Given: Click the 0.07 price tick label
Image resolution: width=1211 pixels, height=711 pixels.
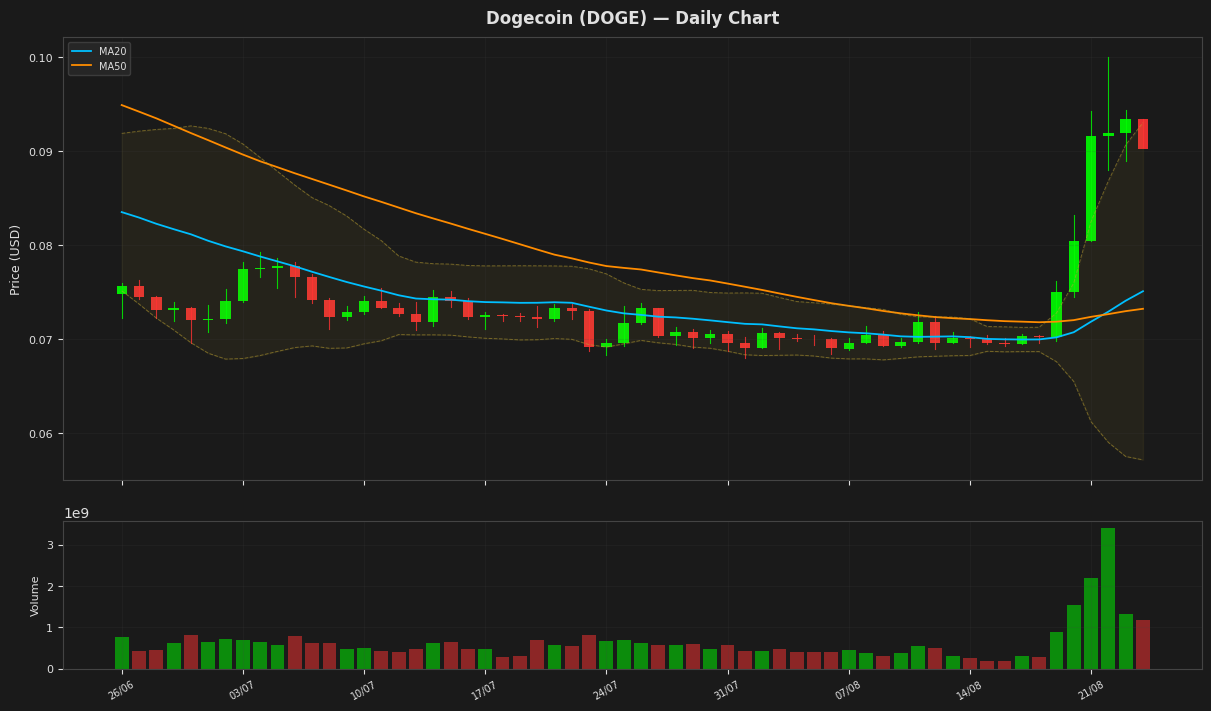Looking at the screenshot, I should pyautogui.click(x=42, y=340).
